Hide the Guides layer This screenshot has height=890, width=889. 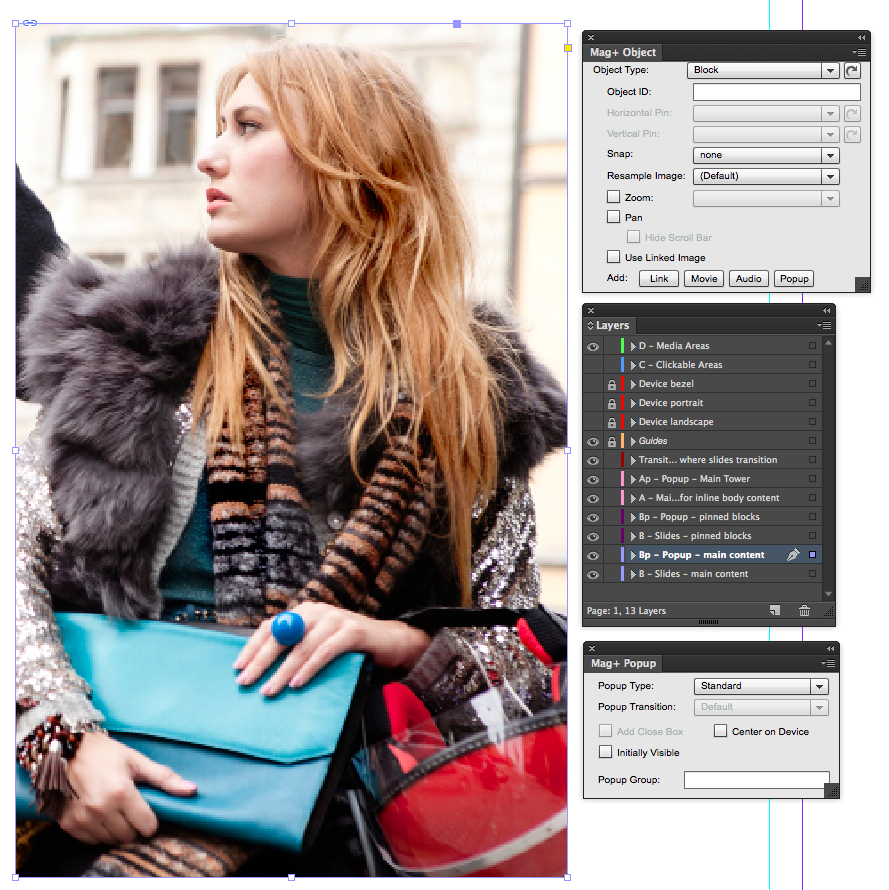pos(593,442)
